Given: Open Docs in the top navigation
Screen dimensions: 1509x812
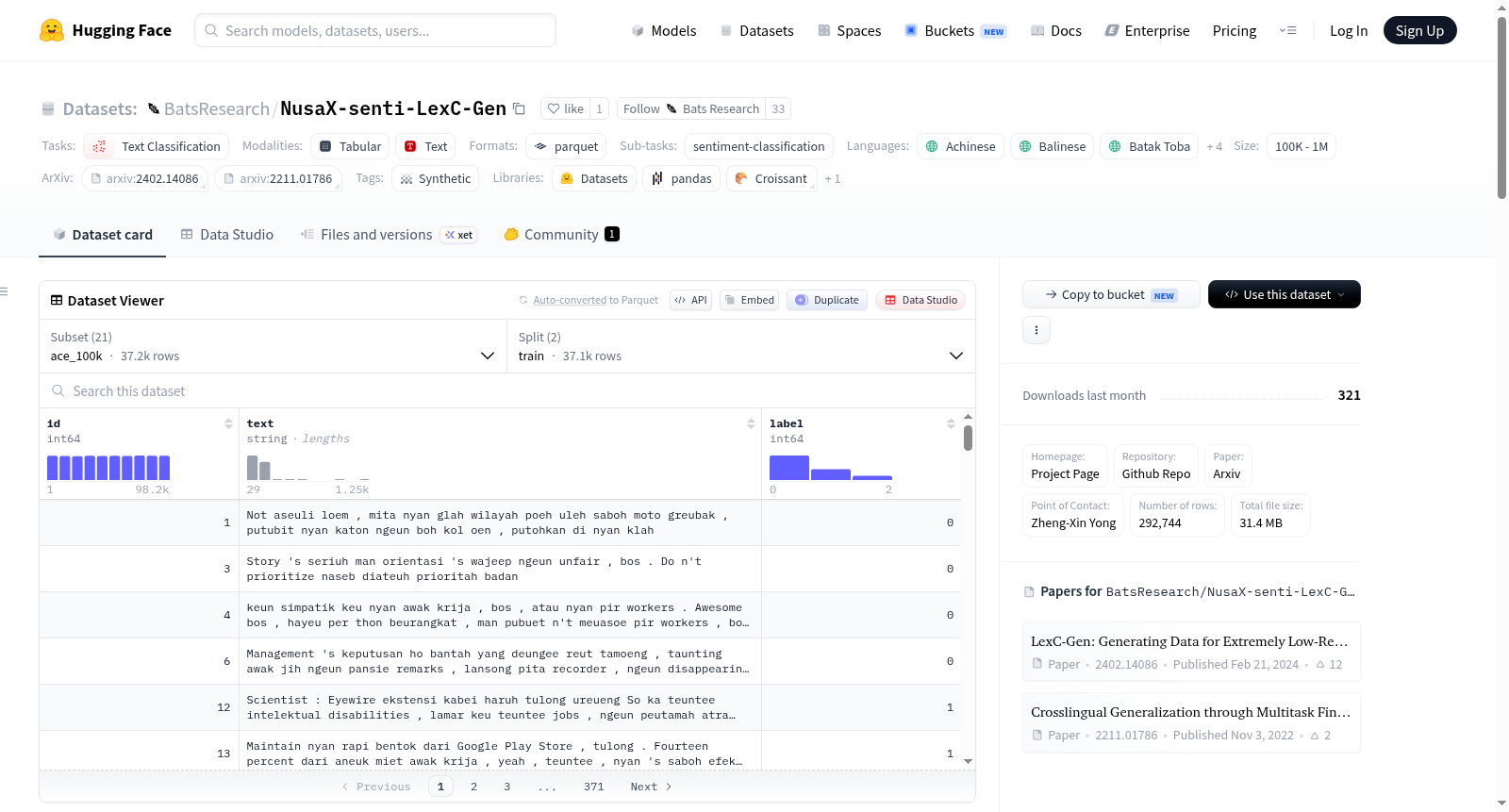Looking at the screenshot, I should click(1055, 30).
